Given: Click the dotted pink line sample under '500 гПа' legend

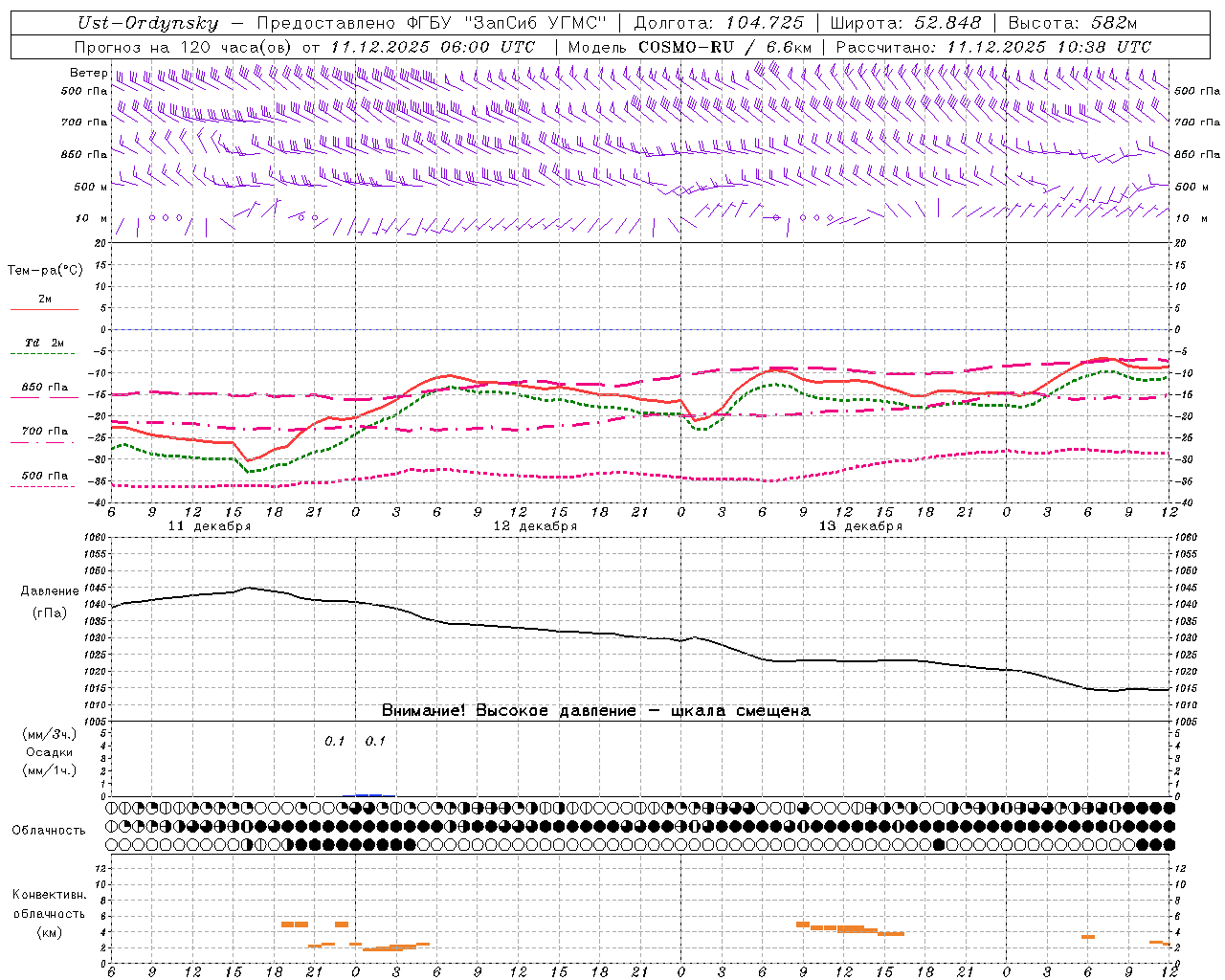Looking at the screenshot, I should [x=44, y=487].
